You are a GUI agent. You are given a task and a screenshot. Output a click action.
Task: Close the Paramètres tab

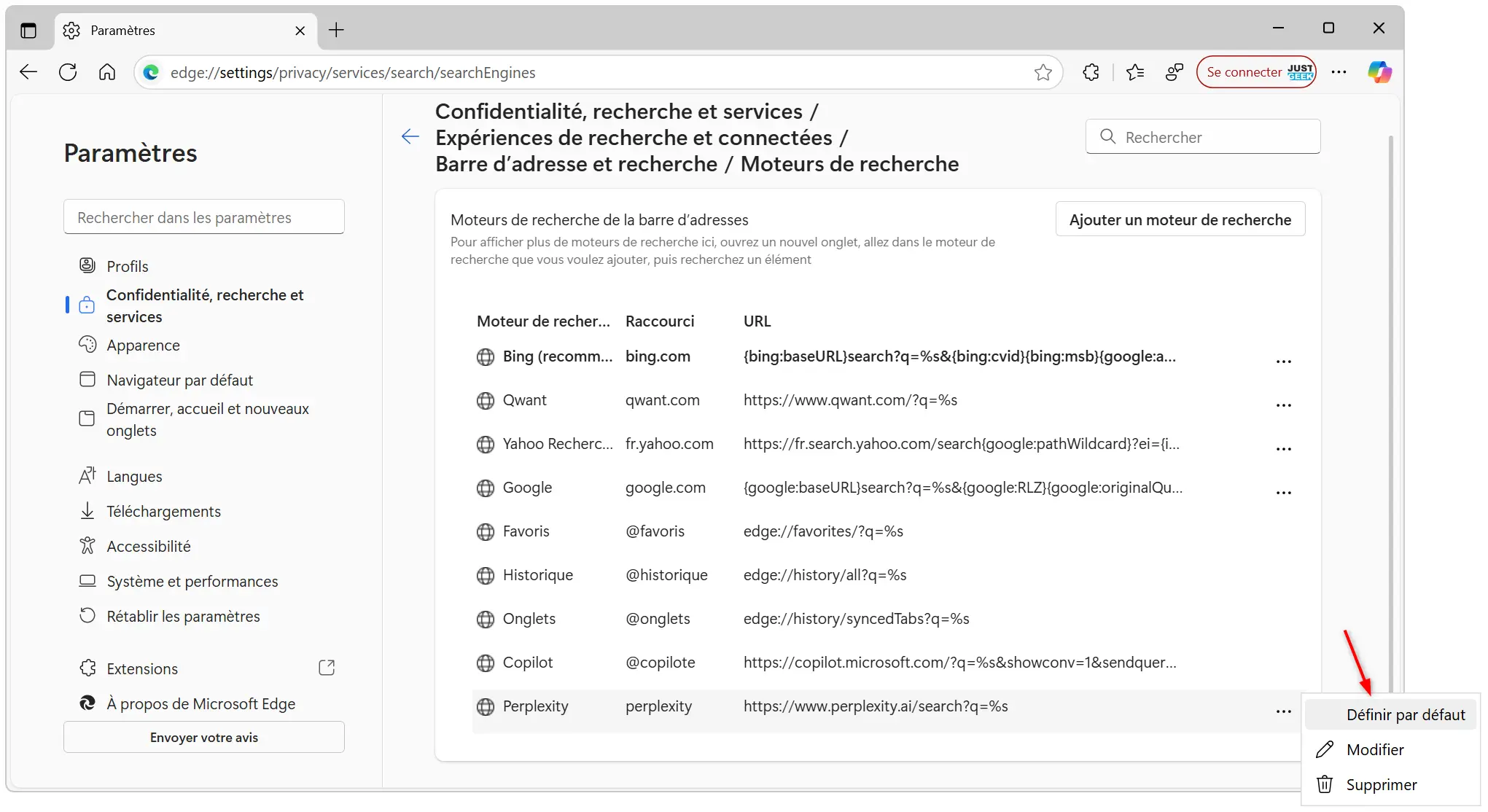point(300,31)
